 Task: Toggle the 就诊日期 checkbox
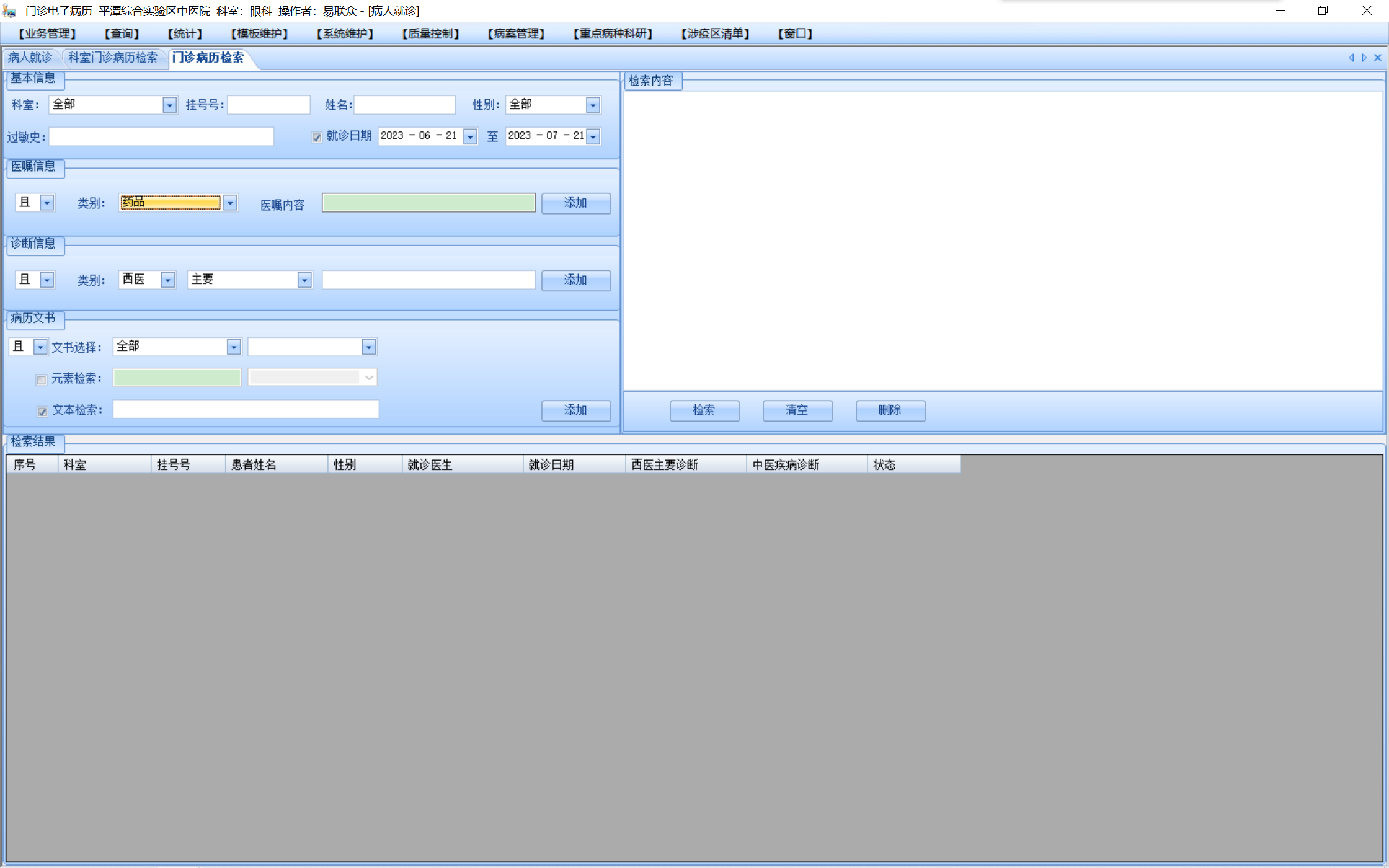click(317, 137)
